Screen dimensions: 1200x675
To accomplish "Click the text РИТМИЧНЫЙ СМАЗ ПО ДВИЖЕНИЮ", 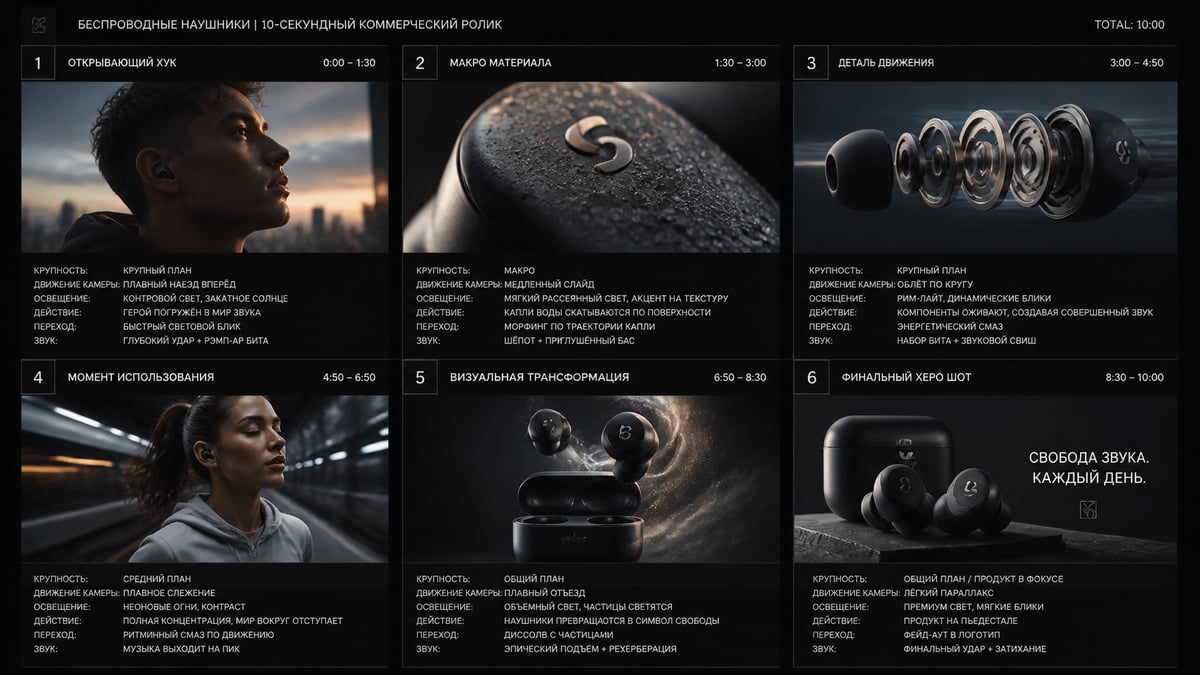I will (x=198, y=634).
